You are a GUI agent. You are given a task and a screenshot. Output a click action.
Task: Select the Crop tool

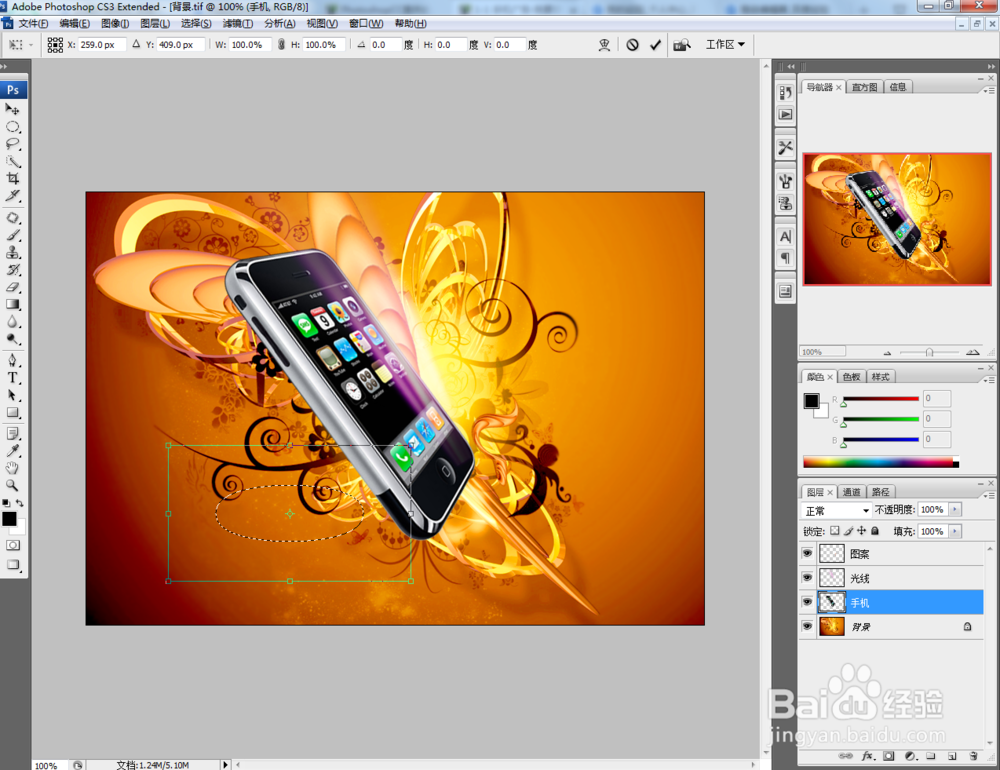point(12,178)
